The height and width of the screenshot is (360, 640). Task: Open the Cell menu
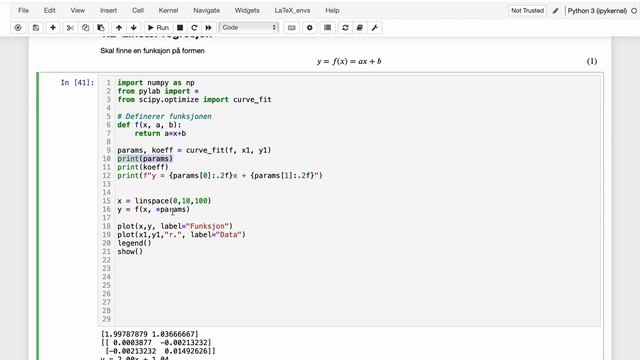pyautogui.click(x=138, y=10)
